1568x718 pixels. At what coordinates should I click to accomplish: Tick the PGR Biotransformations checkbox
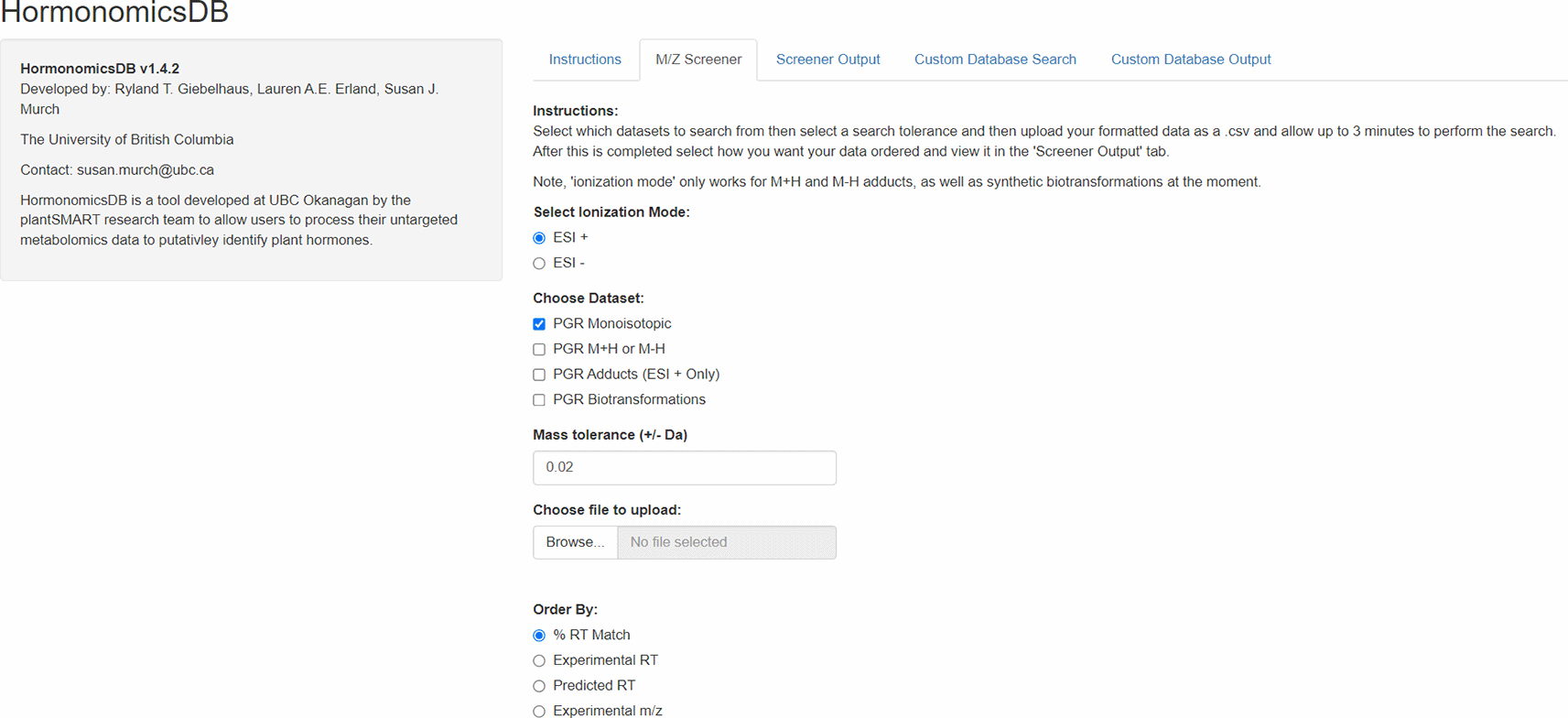(x=539, y=400)
